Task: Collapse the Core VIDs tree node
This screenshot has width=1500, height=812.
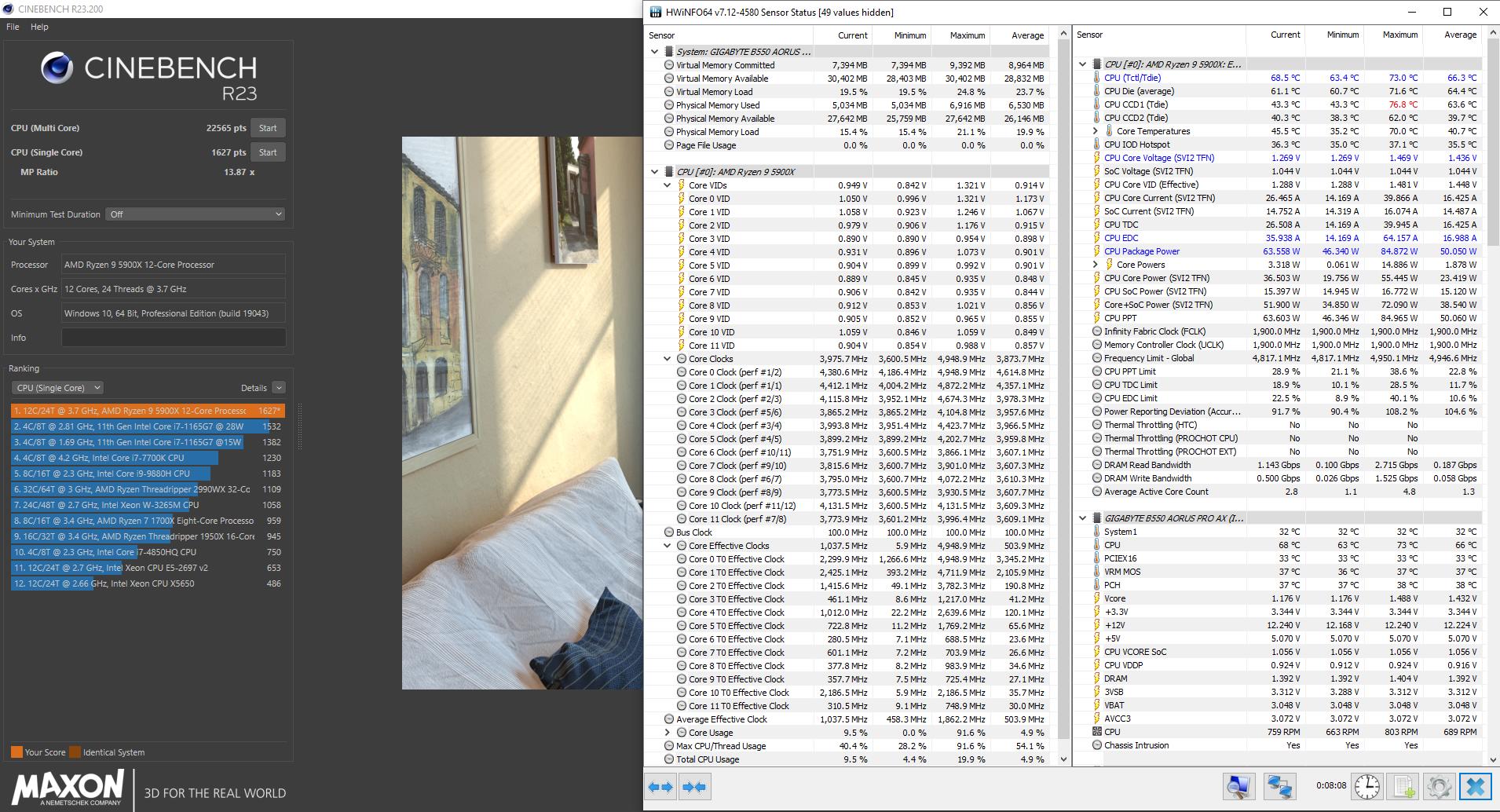Action: (668, 185)
